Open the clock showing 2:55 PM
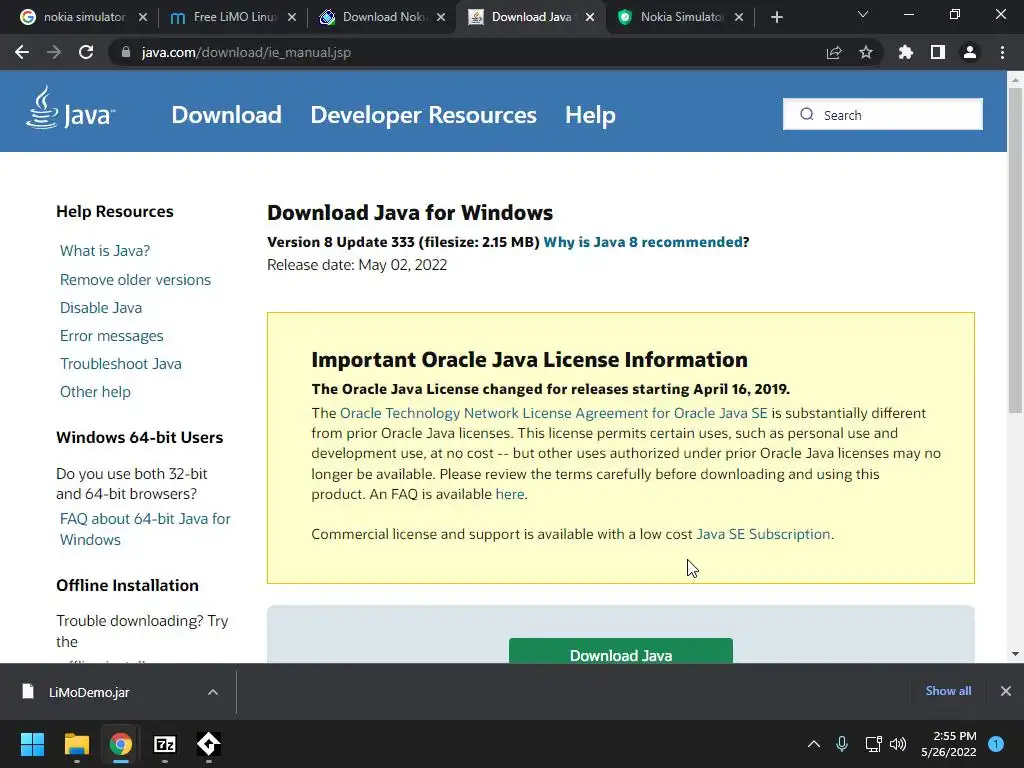The width and height of the screenshot is (1024, 768). tap(949, 744)
